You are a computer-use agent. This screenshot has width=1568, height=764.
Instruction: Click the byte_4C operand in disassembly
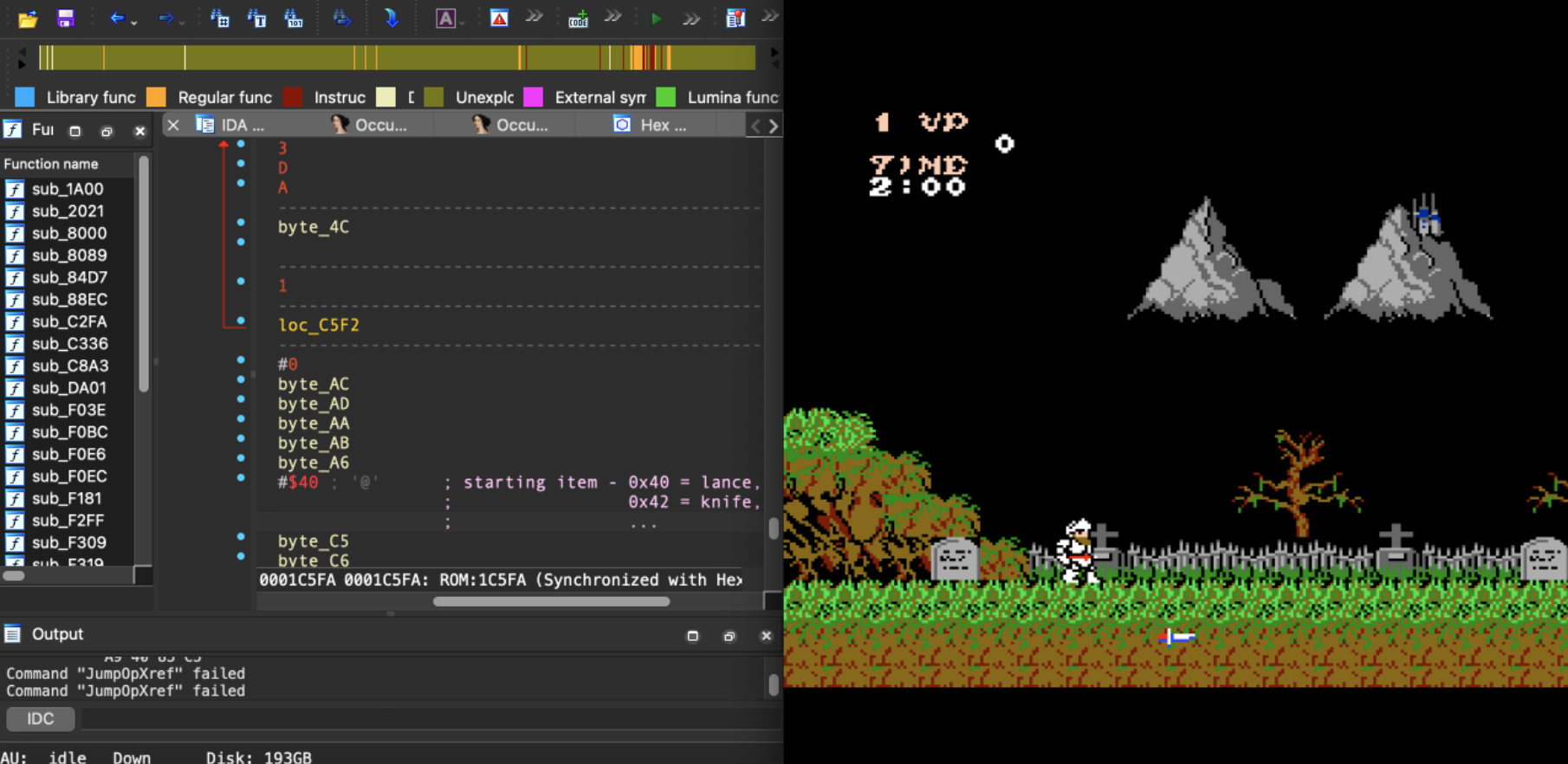(x=314, y=227)
